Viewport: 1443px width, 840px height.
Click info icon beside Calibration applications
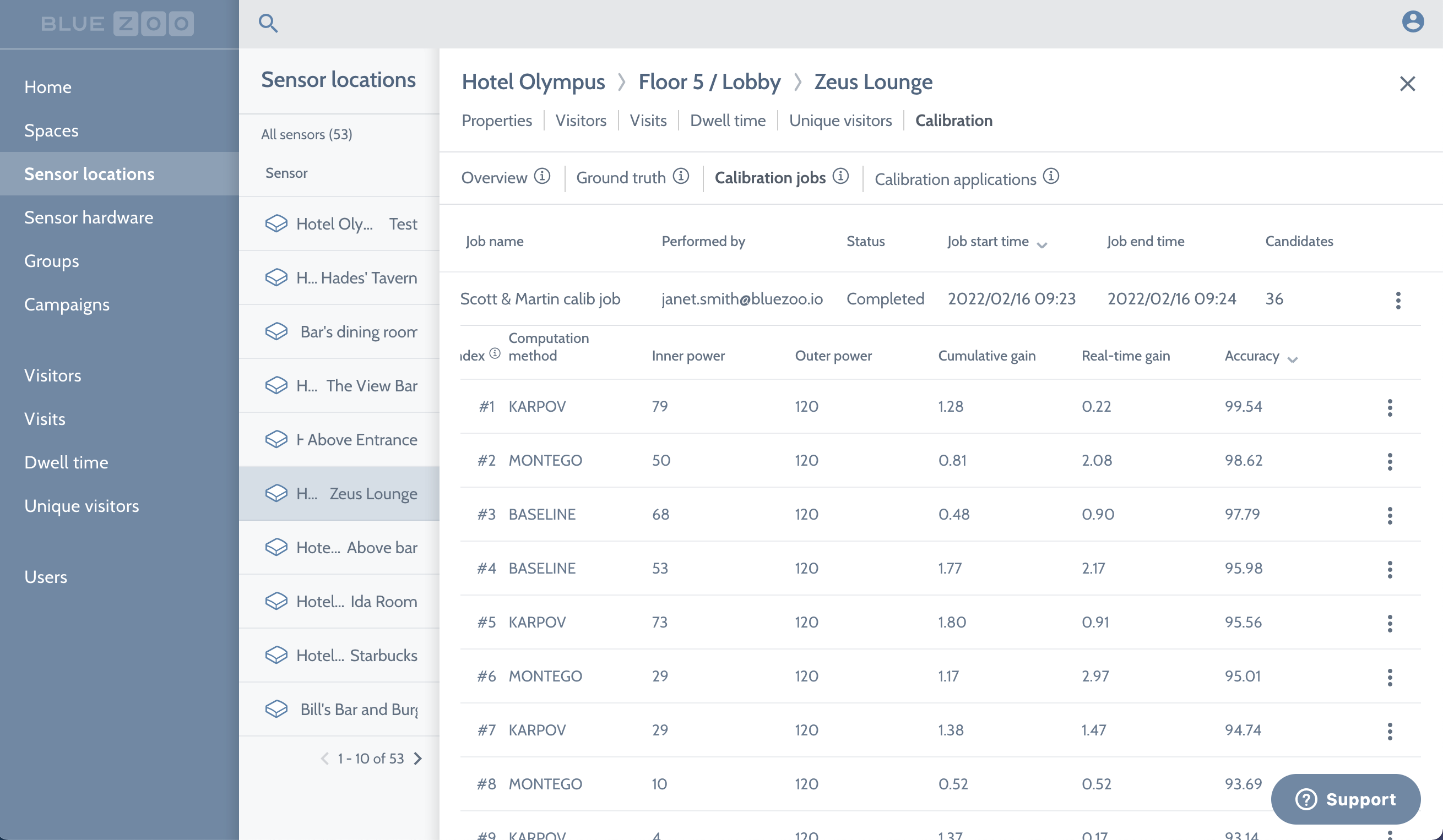pos(1051,176)
